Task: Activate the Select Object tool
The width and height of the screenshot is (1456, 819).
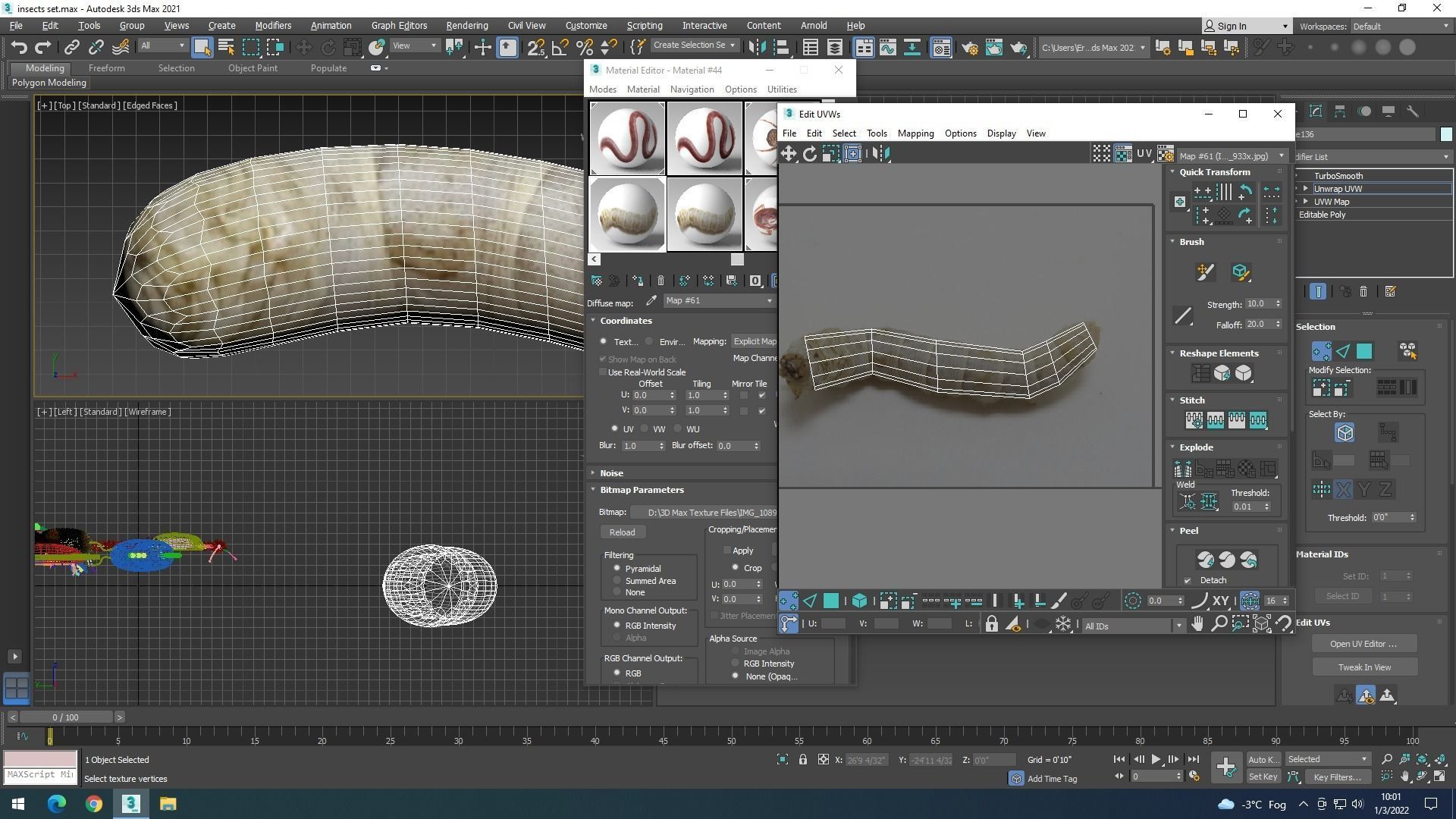Action: click(x=202, y=48)
